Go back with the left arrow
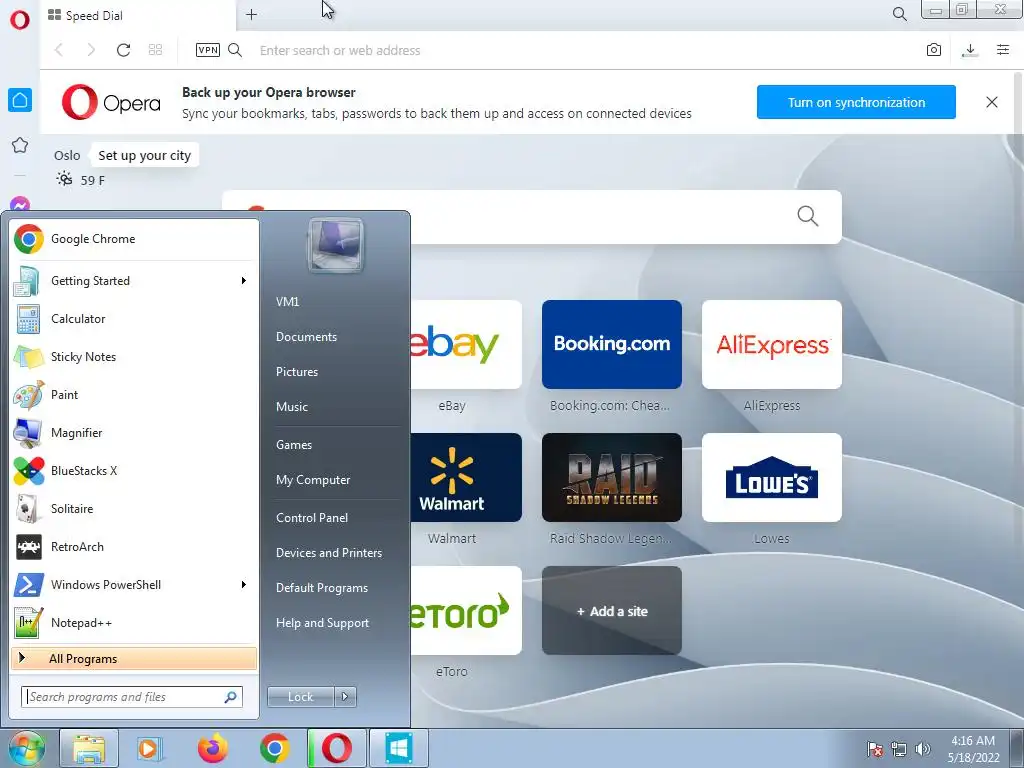 coord(59,50)
